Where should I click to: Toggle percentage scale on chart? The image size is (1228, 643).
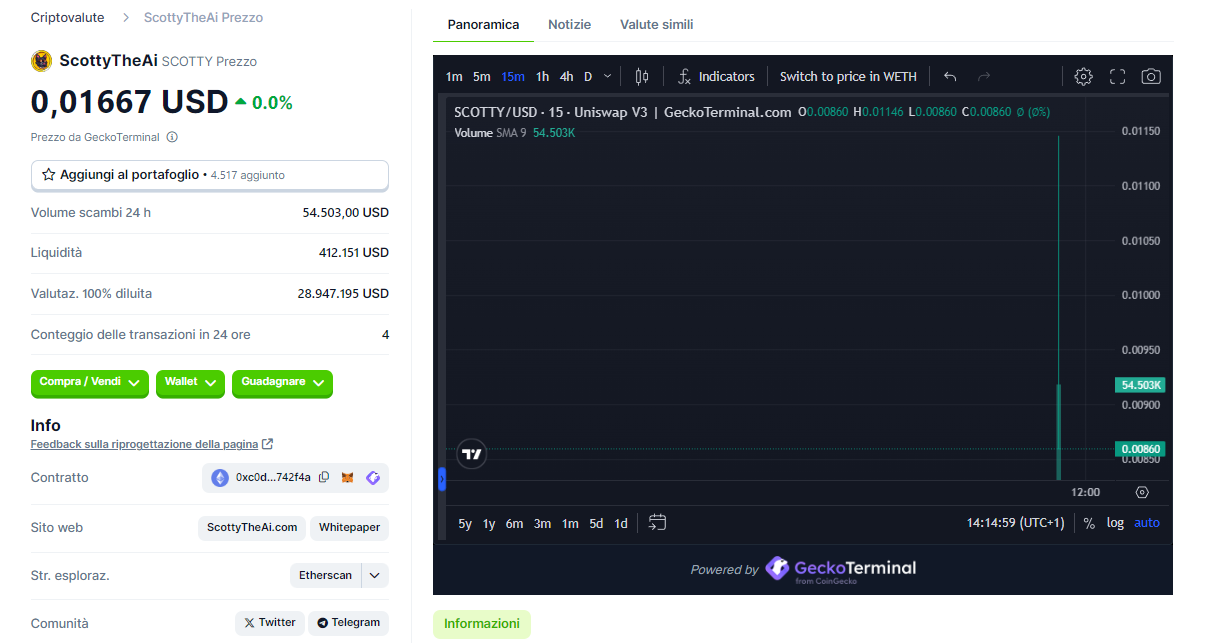point(1089,523)
